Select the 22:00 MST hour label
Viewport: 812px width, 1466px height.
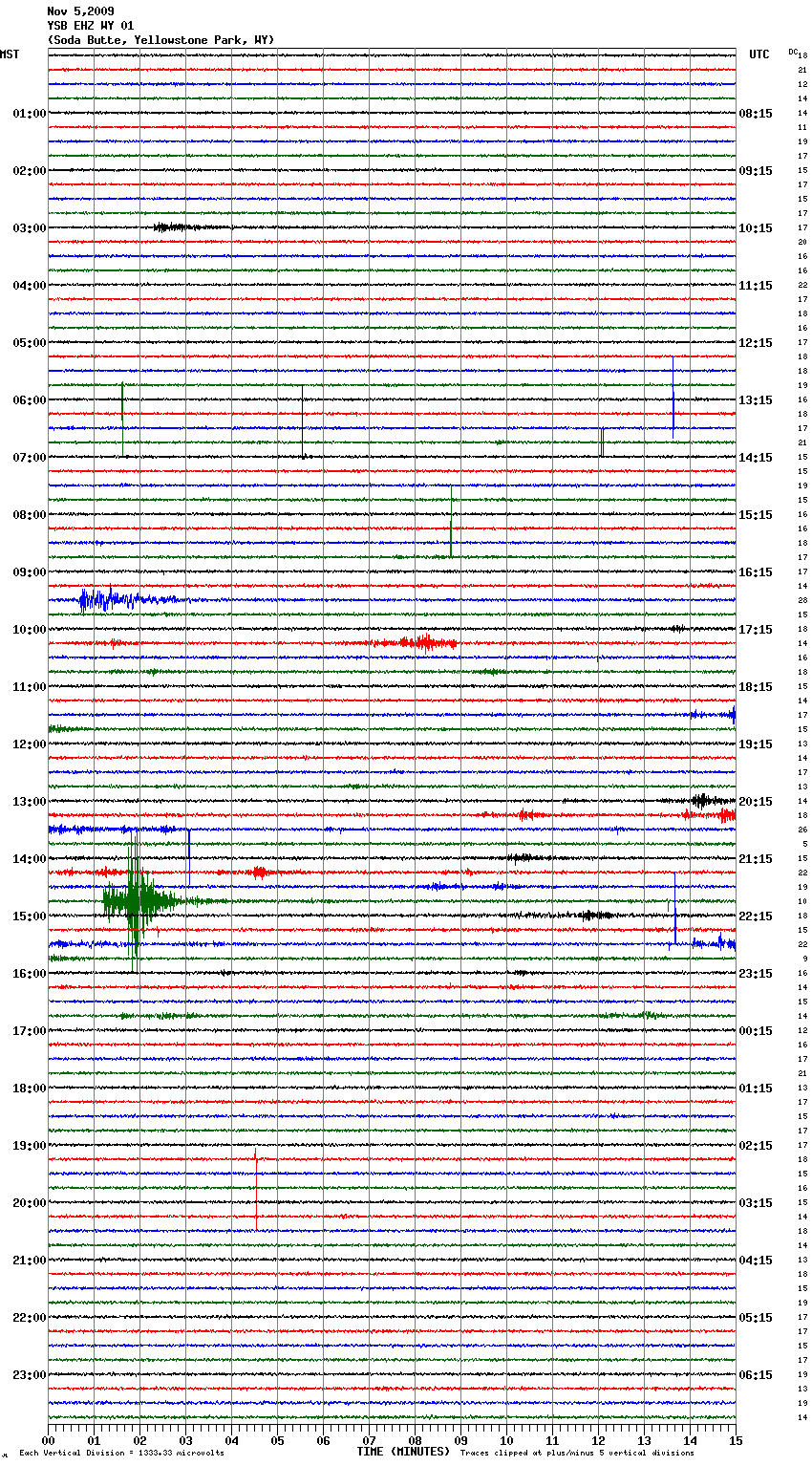click(30, 1318)
